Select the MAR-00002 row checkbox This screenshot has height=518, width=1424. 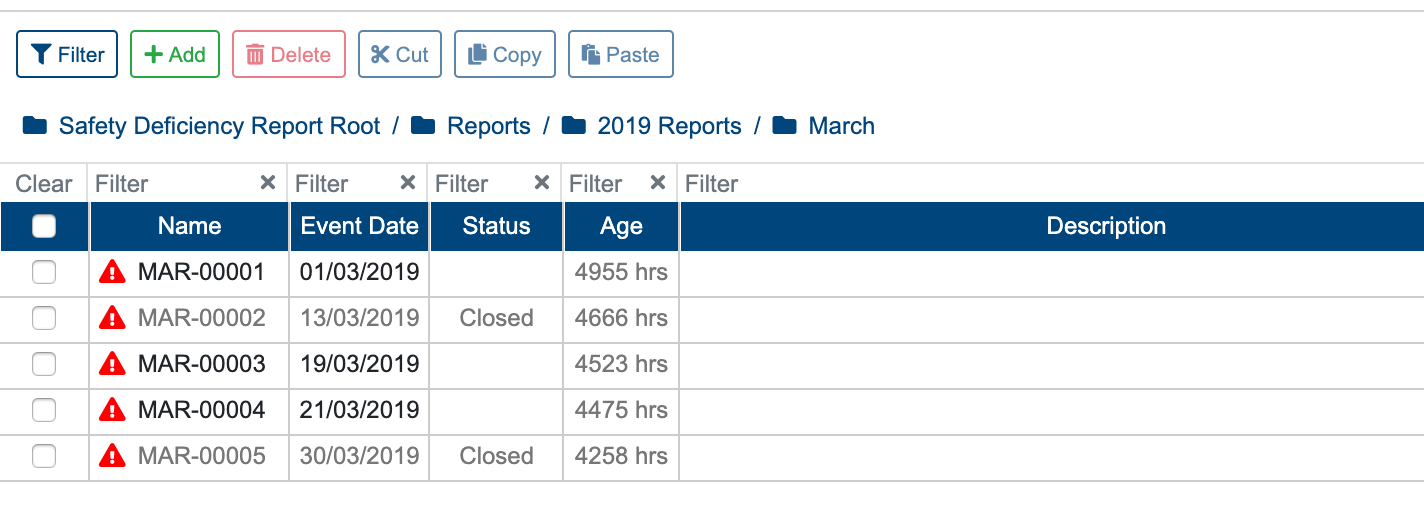(x=44, y=318)
